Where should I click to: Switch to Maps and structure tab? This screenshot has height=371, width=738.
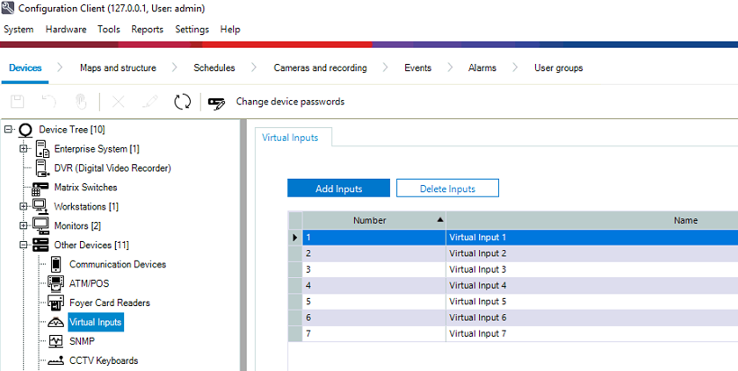(x=118, y=68)
